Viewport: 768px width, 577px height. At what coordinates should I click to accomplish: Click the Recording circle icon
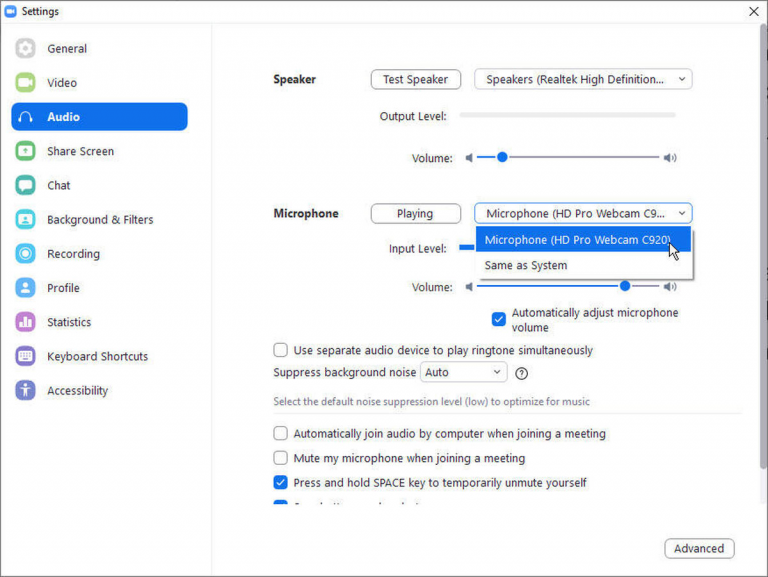pyautogui.click(x=25, y=254)
